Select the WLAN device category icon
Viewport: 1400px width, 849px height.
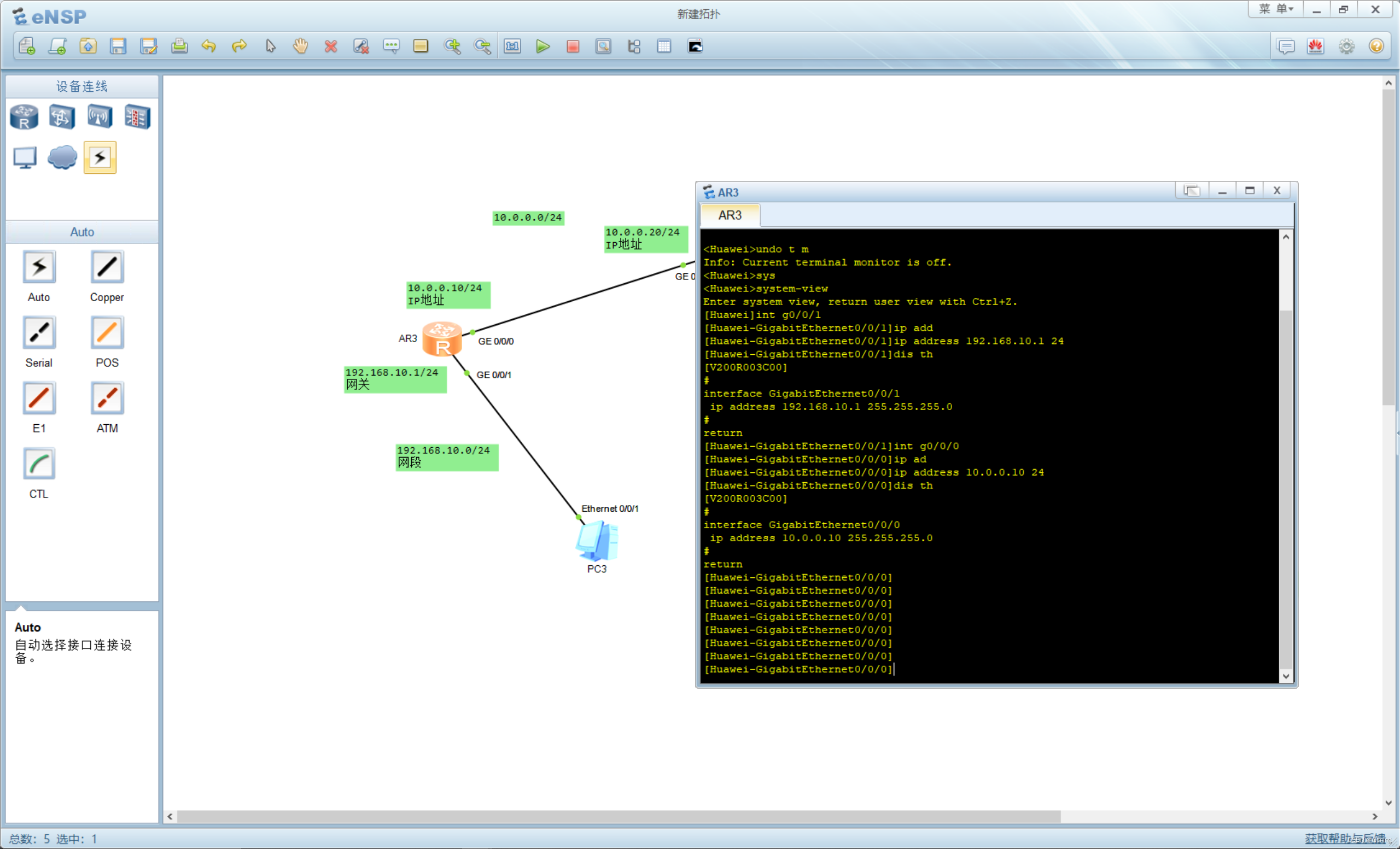(x=100, y=117)
